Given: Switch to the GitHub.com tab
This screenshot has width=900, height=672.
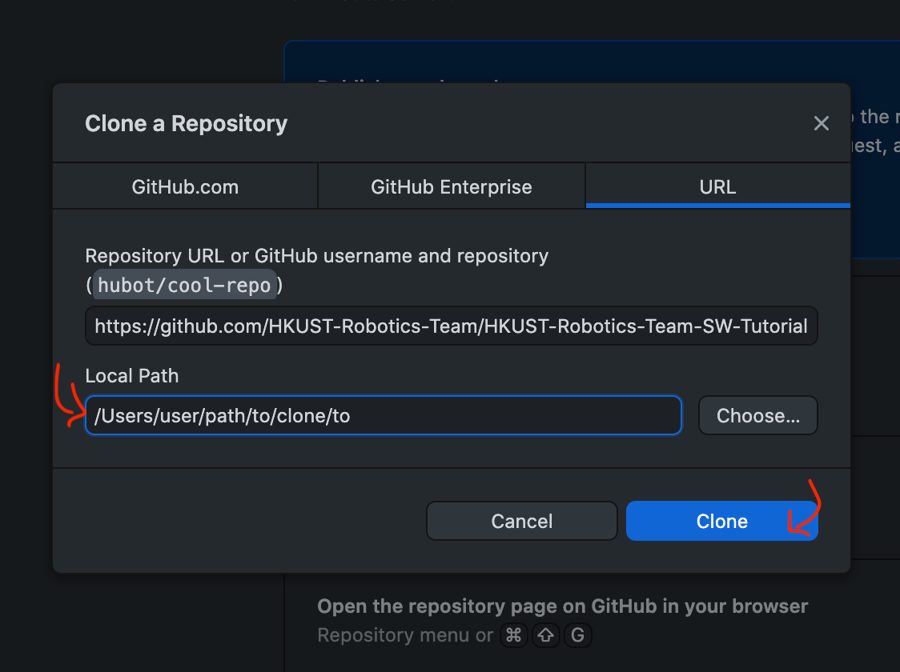Looking at the screenshot, I should [x=185, y=187].
